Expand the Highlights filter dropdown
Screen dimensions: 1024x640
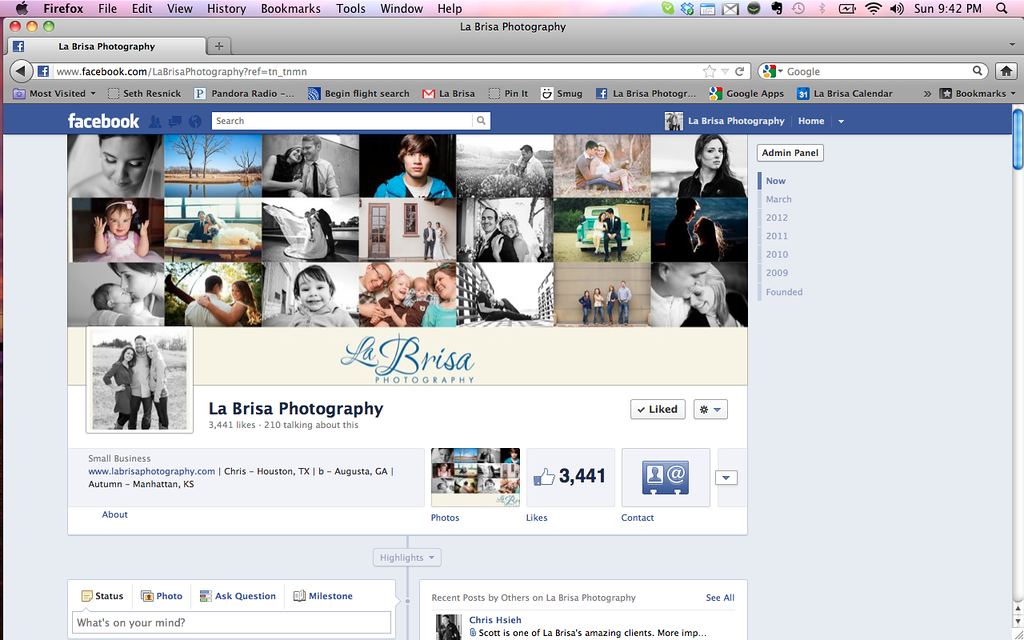click(407, 558)
